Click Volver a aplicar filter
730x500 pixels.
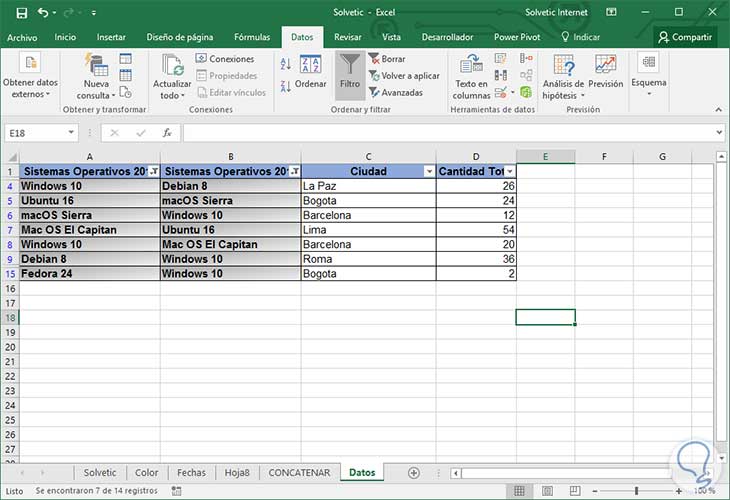[x=404, y=75]
